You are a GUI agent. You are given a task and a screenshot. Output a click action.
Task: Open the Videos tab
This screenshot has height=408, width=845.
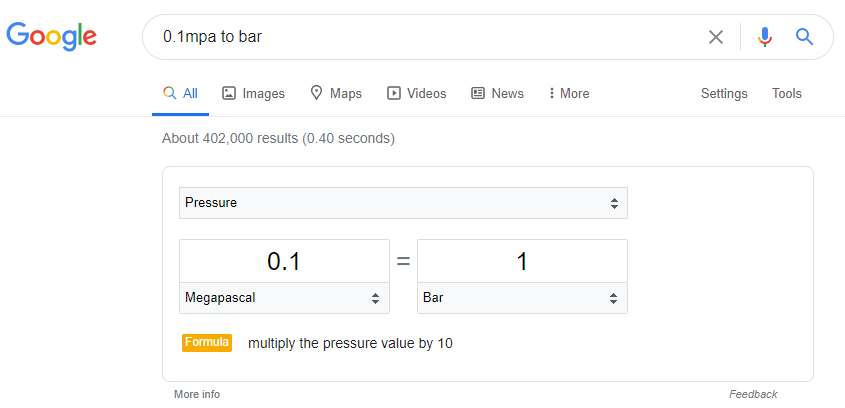[417, 93]
